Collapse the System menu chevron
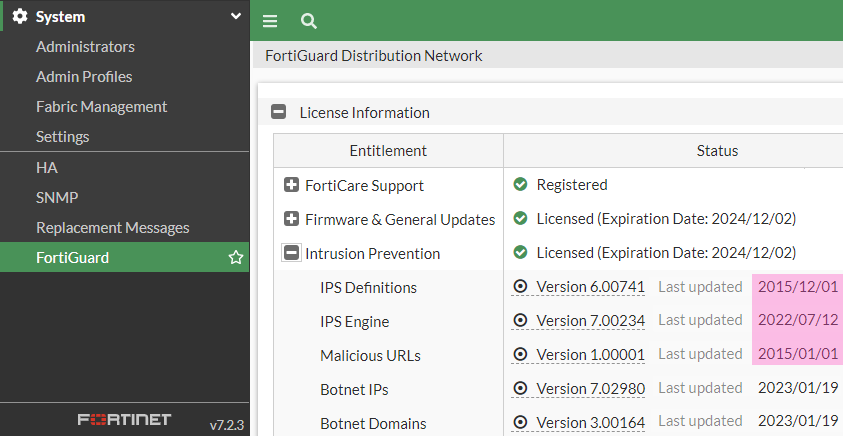Screen dimensions: 843x436 pos(235,17)
